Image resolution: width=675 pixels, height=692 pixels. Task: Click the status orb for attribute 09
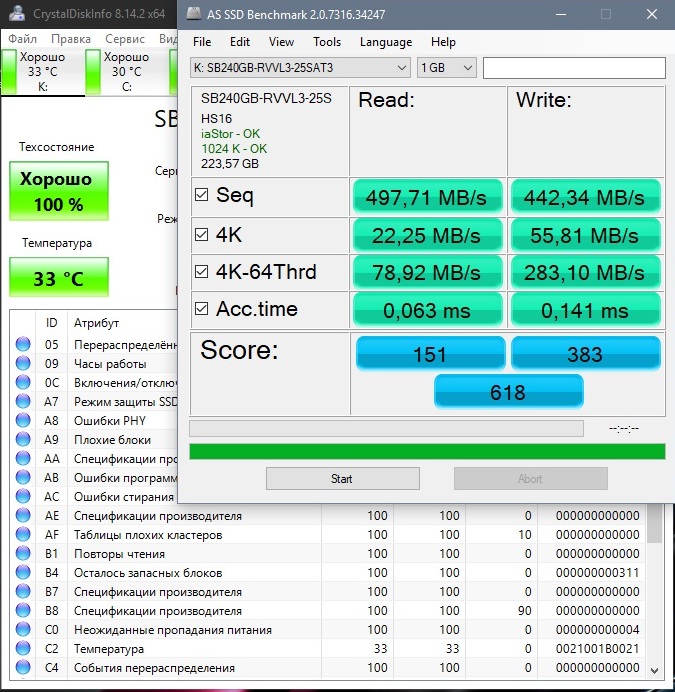pos(23,363)
